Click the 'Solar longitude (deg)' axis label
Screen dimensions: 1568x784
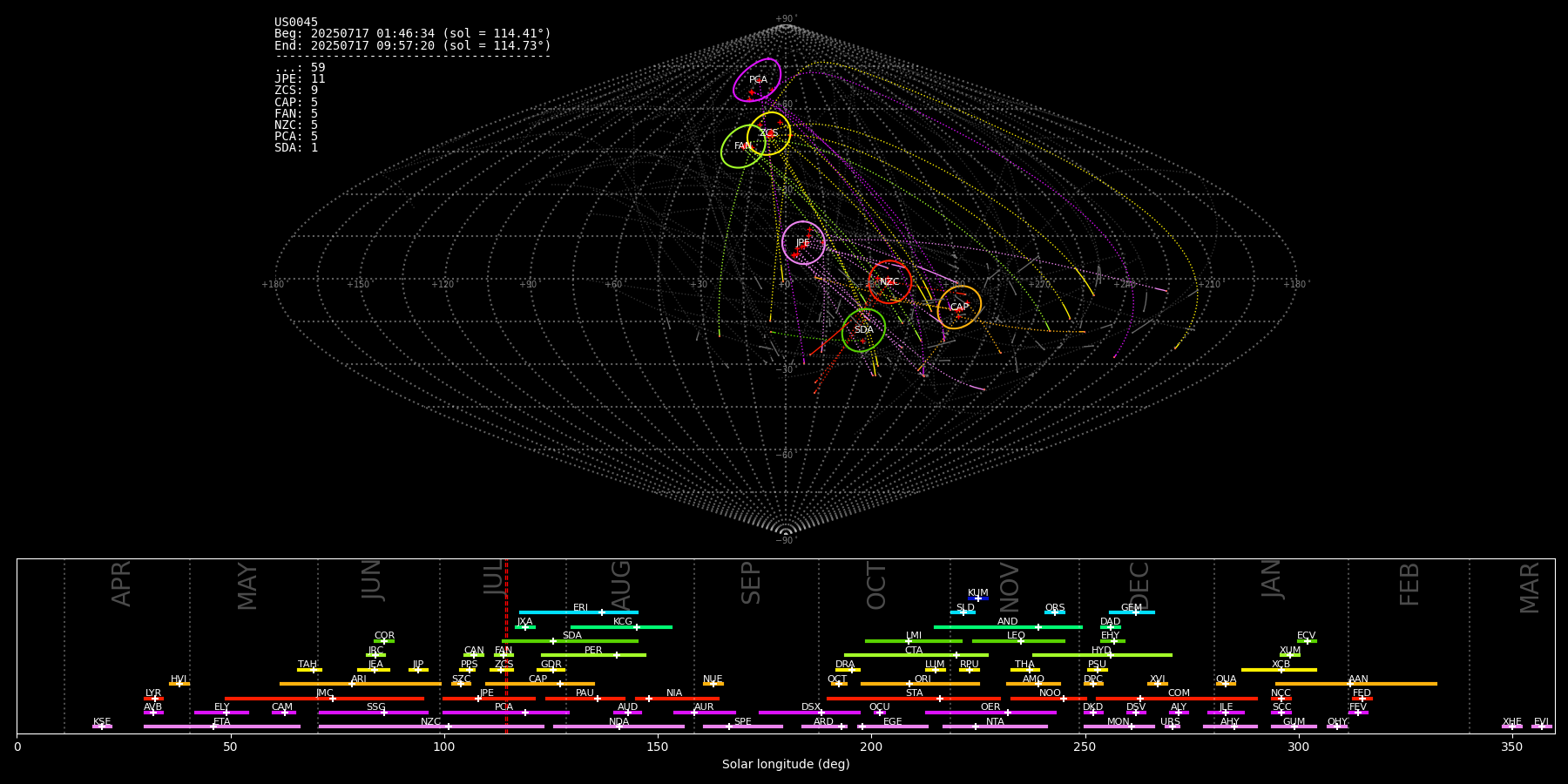[x=786, y=765]
